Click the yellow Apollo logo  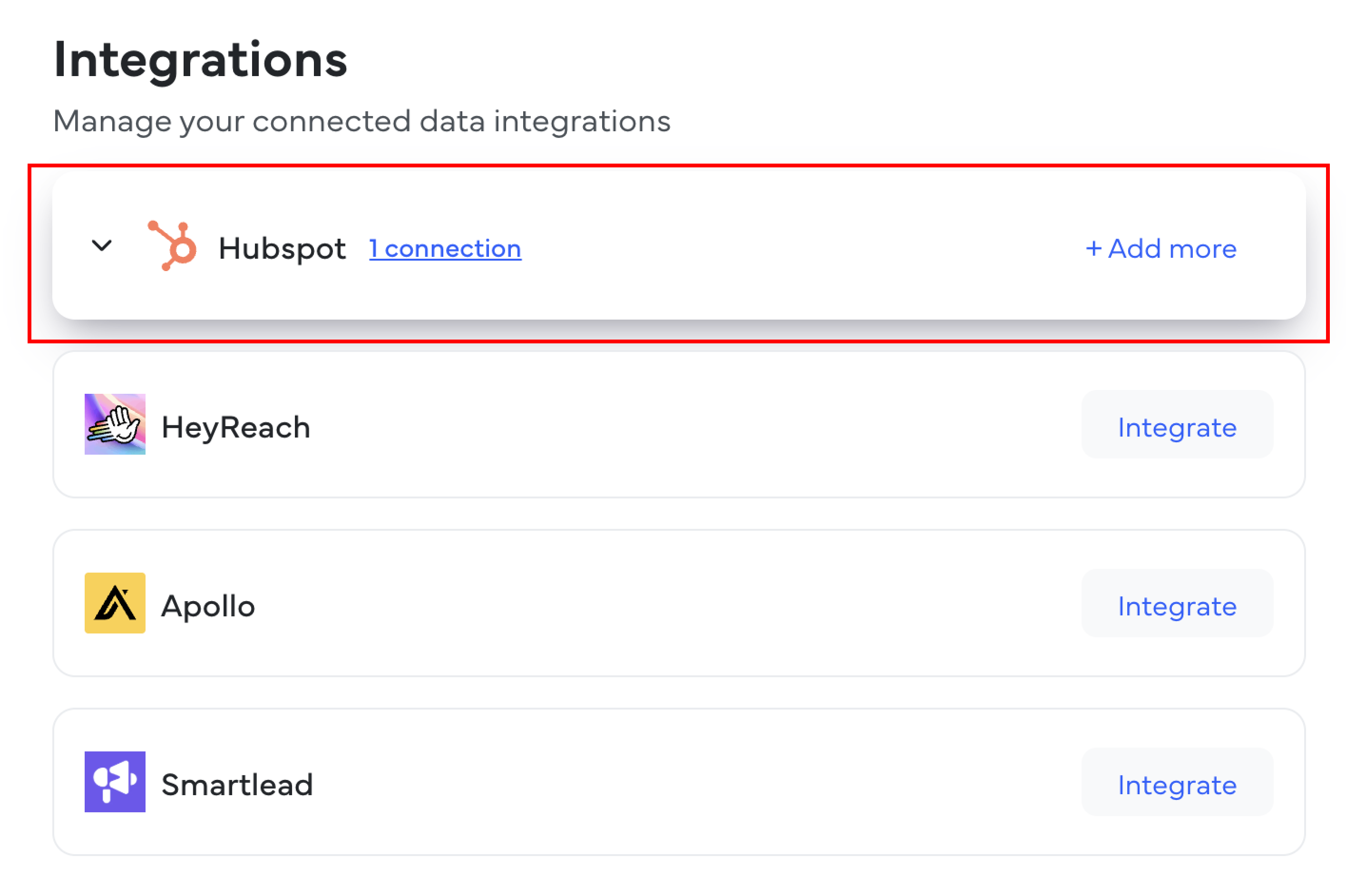point(115,603)
